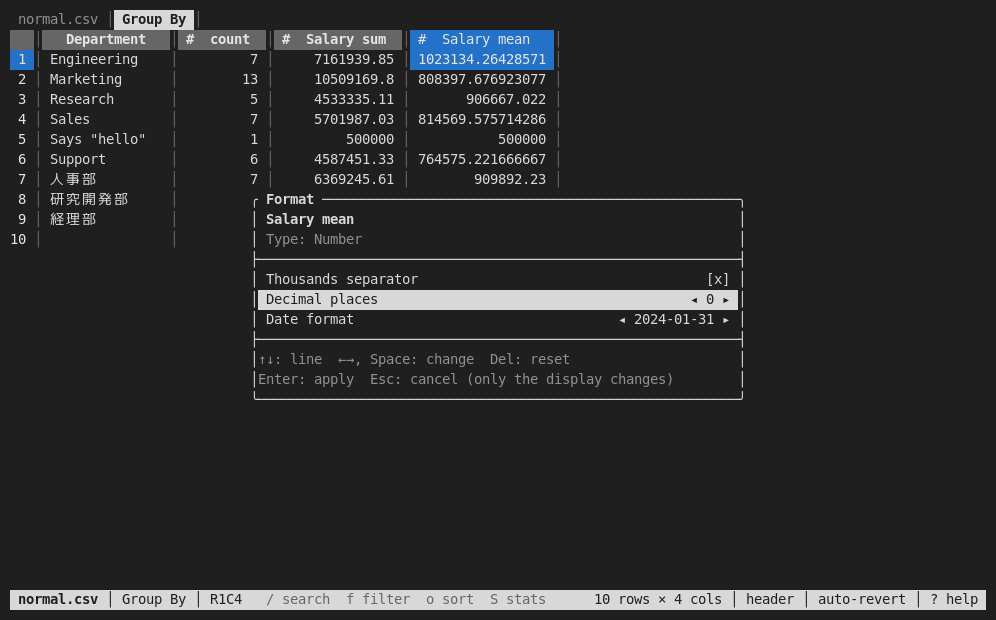Click the Research department cell
Screen dimensions: 996x620
(82, 99)
